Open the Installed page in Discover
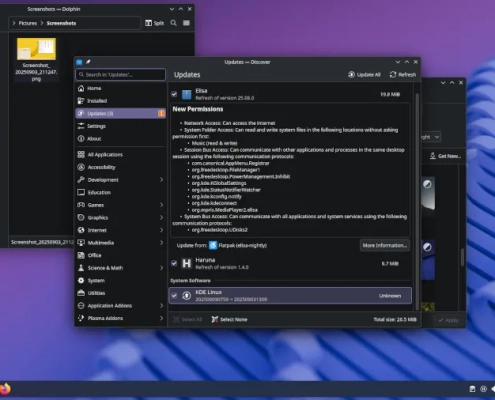Screen dimensions: 495x400 click(120, 101)
